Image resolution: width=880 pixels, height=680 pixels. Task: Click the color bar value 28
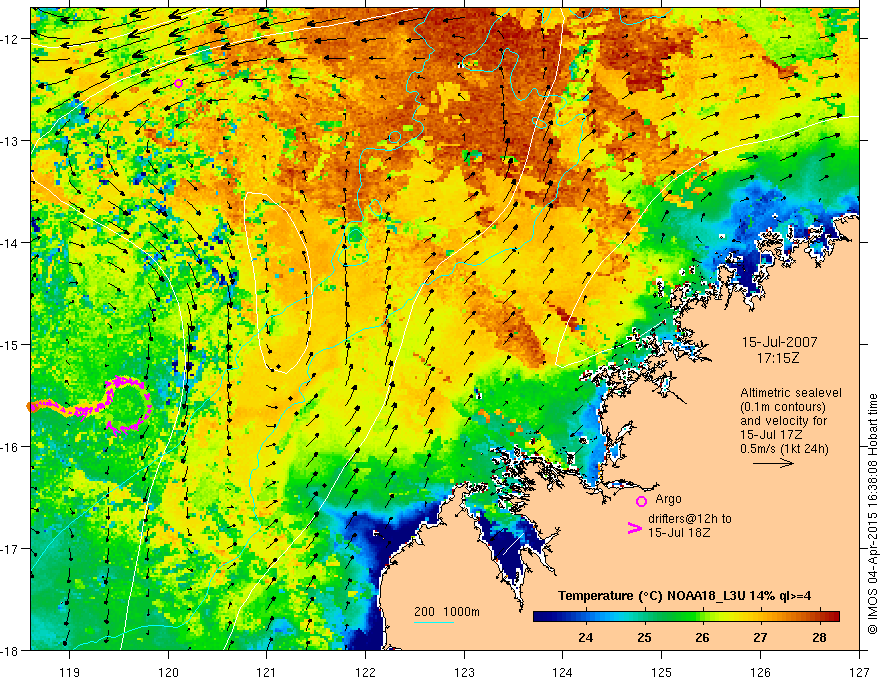(819, 638)
